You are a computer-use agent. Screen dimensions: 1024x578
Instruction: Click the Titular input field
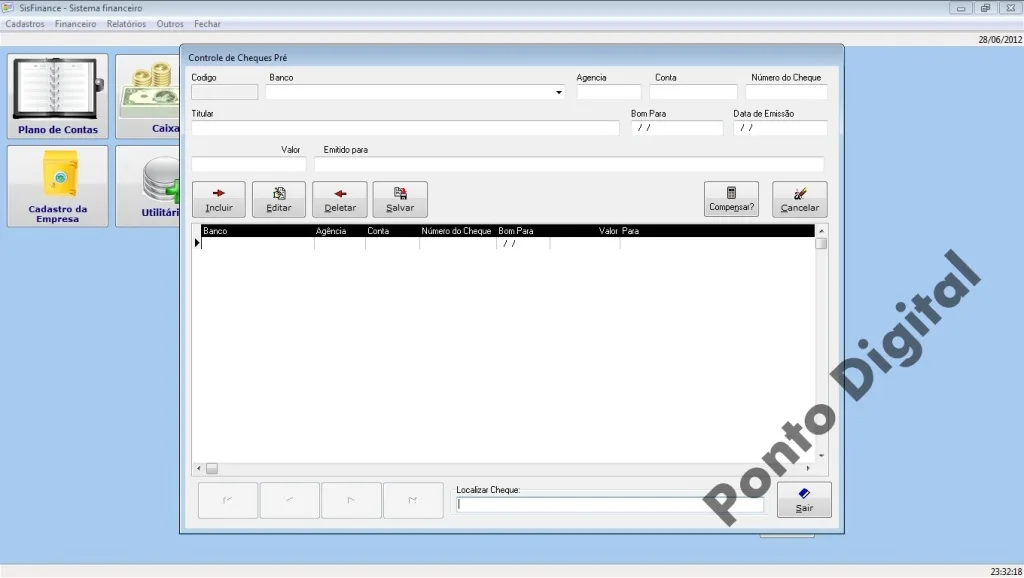pyautogui.click(x=405, y=128)
